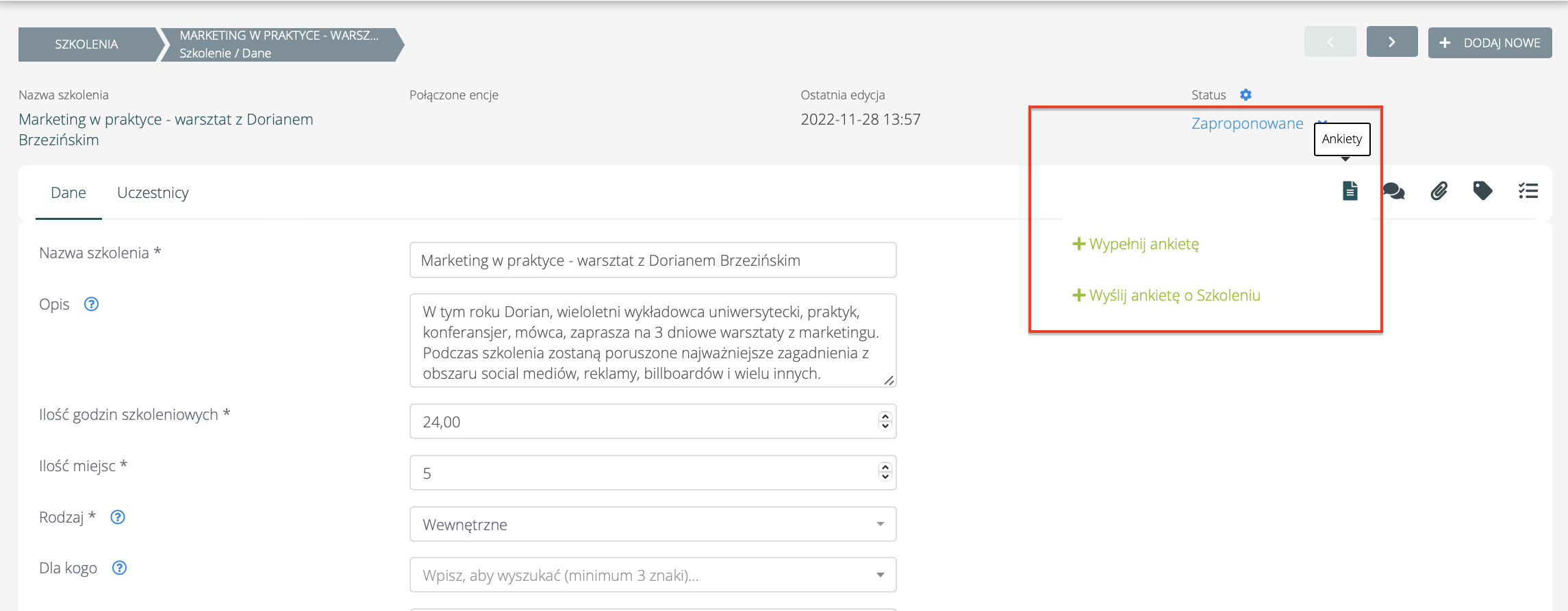Click help icon next to Opis
Image resolution: width=1568 pixels, height=611 pixels.
[x=91, y=304]
